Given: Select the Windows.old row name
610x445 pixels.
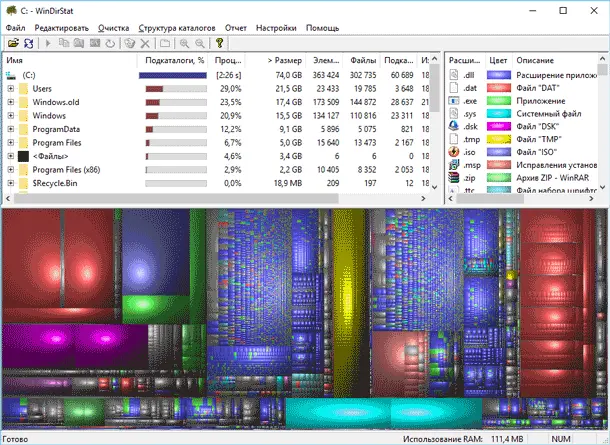Looking at the screenshot, I should tap(56, 102).
